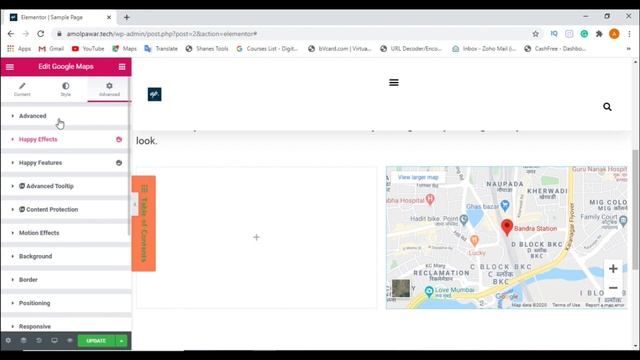Viewport: 640px width, 360px height.
Task: Open the YouTube bookmark
Action: (88, 49)
